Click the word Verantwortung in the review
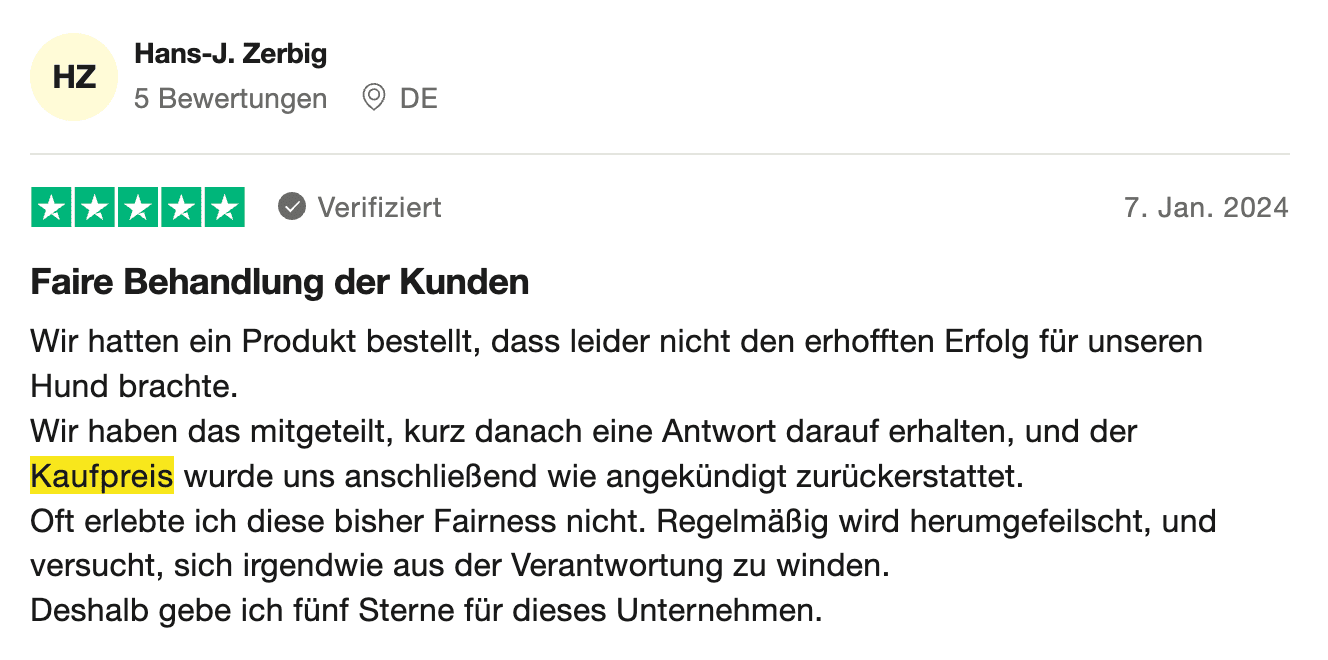Image resolution: width=1328 pixels, height=660 pixels. 618,565
